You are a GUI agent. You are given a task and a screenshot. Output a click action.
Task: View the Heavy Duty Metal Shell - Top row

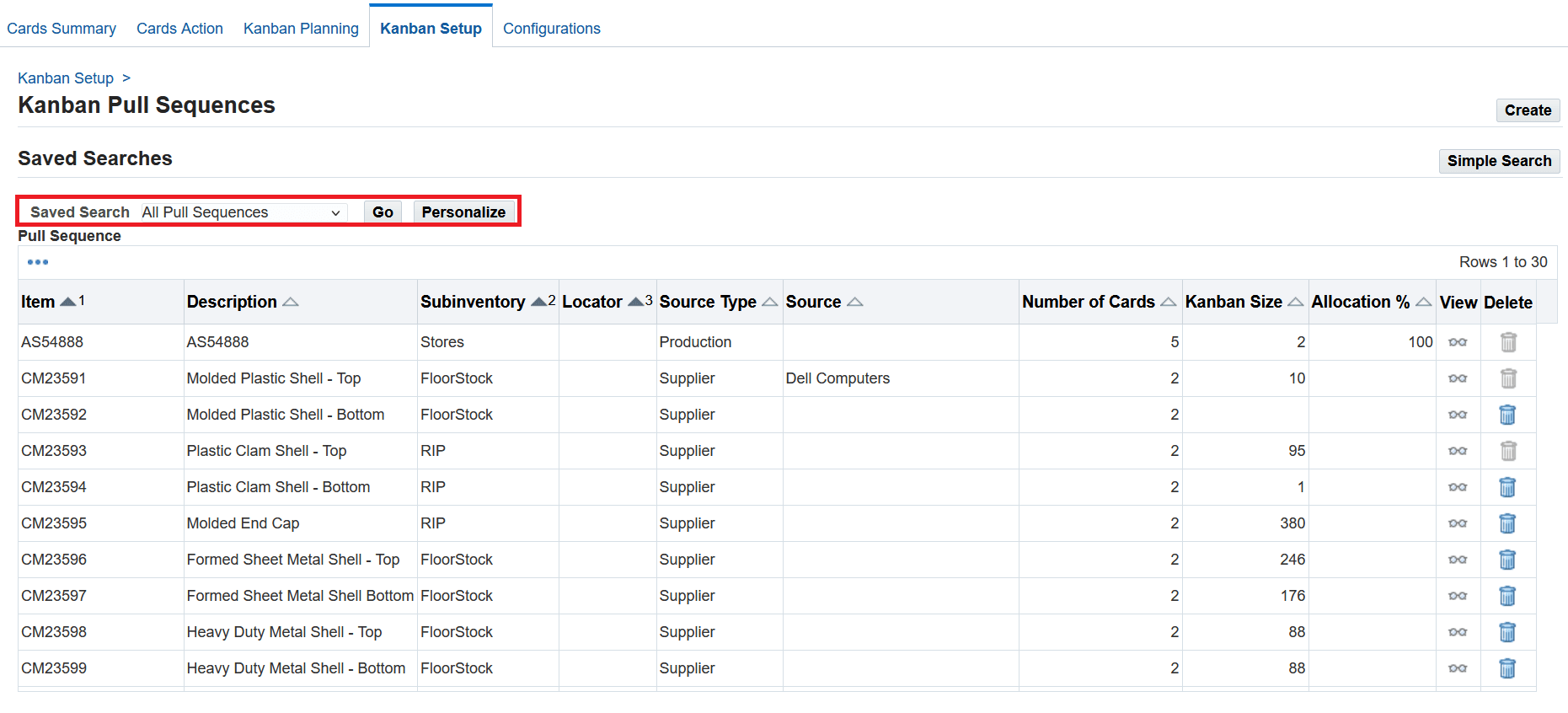point(1458,632)
